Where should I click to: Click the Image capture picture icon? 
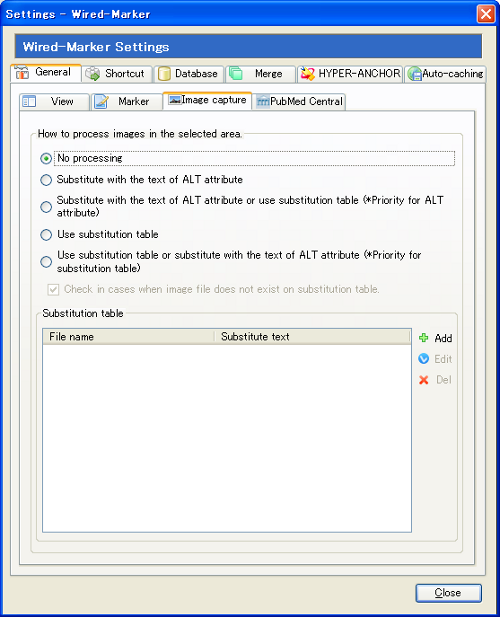click(174, 100)
